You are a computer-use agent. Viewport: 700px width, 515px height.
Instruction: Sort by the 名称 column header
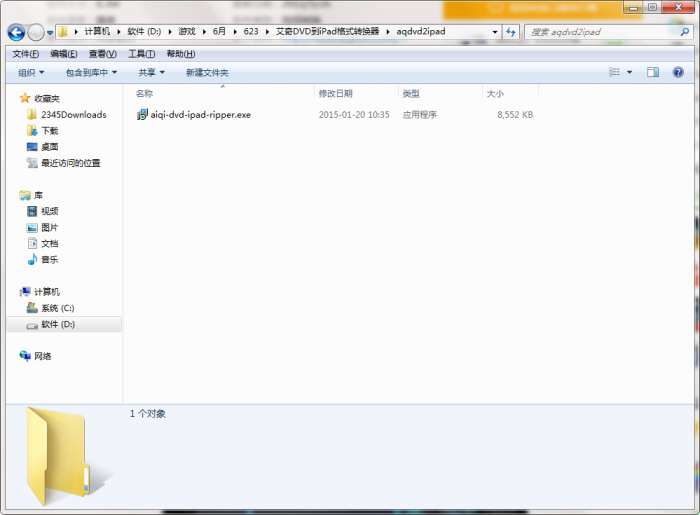[144, 93]
